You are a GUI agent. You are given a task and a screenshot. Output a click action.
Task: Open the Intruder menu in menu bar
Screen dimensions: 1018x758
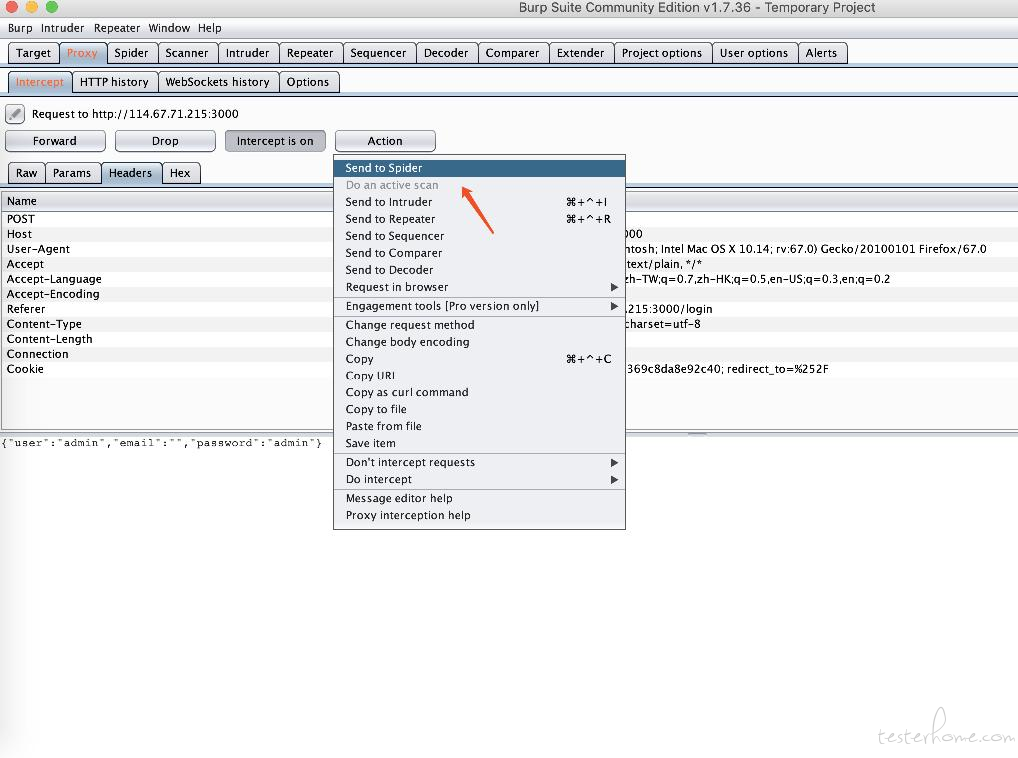click(62, 28)
